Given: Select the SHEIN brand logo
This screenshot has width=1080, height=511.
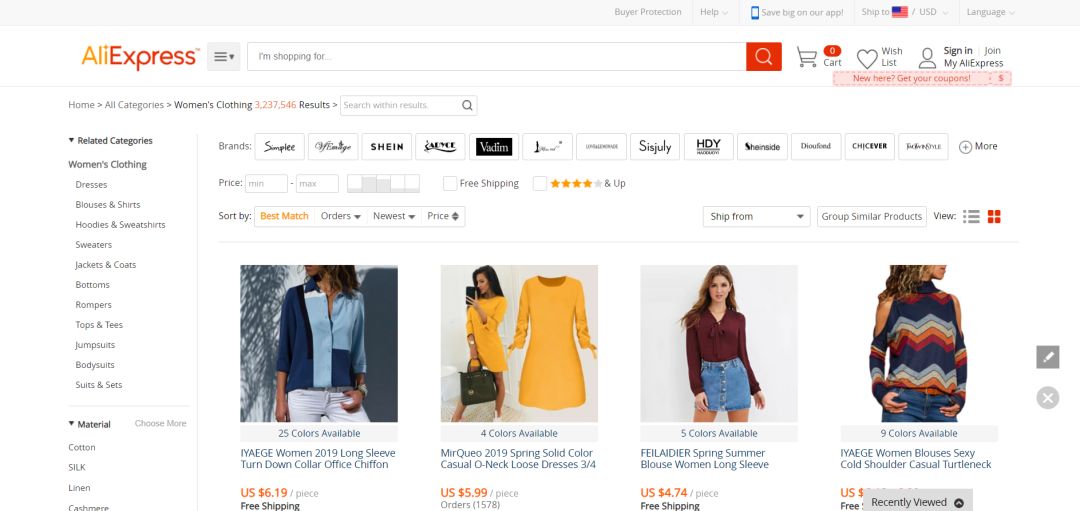Looking at the screenshot, I should (x=386, y=147).
